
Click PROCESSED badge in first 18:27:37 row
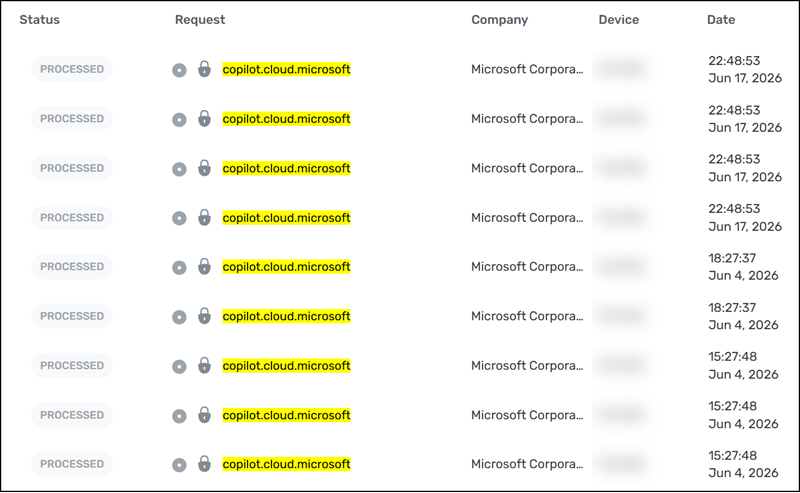(x=72, y=267)
